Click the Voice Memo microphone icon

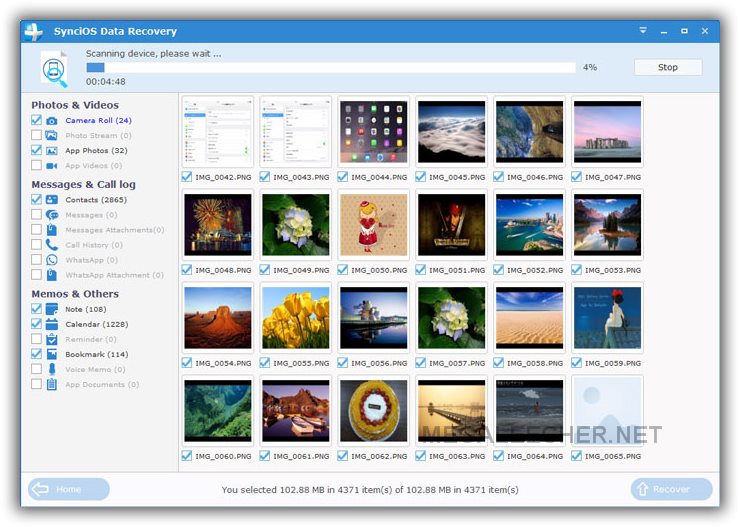pos(52,369)
